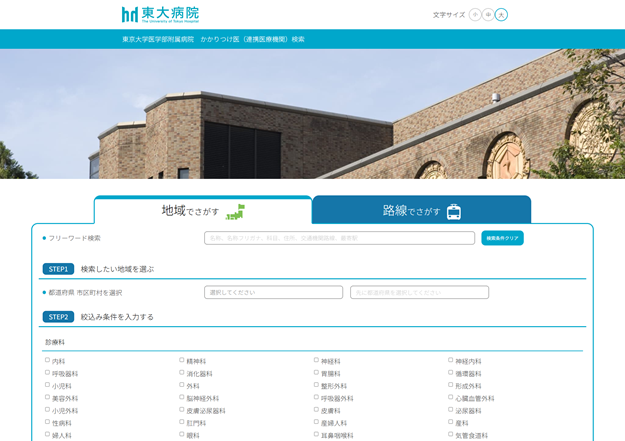Image resolution: width=625 pixels, height=441 pixels.
Task: Click the train icon on route tab
Action: point(453,211)
